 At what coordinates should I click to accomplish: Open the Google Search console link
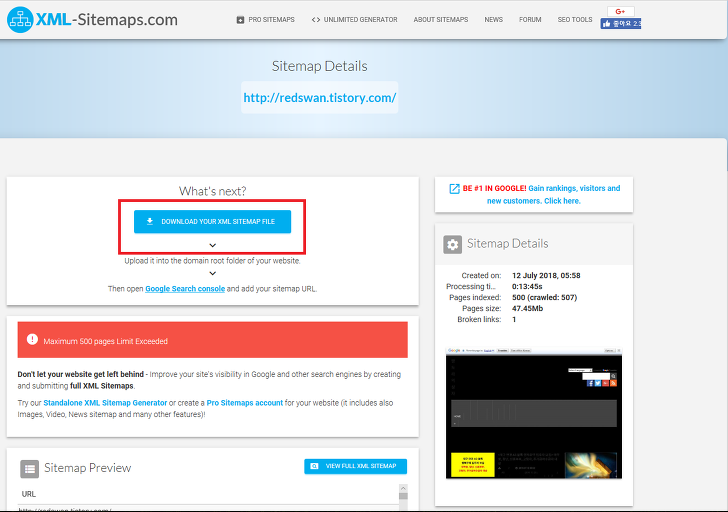click(x=185, y=289)
